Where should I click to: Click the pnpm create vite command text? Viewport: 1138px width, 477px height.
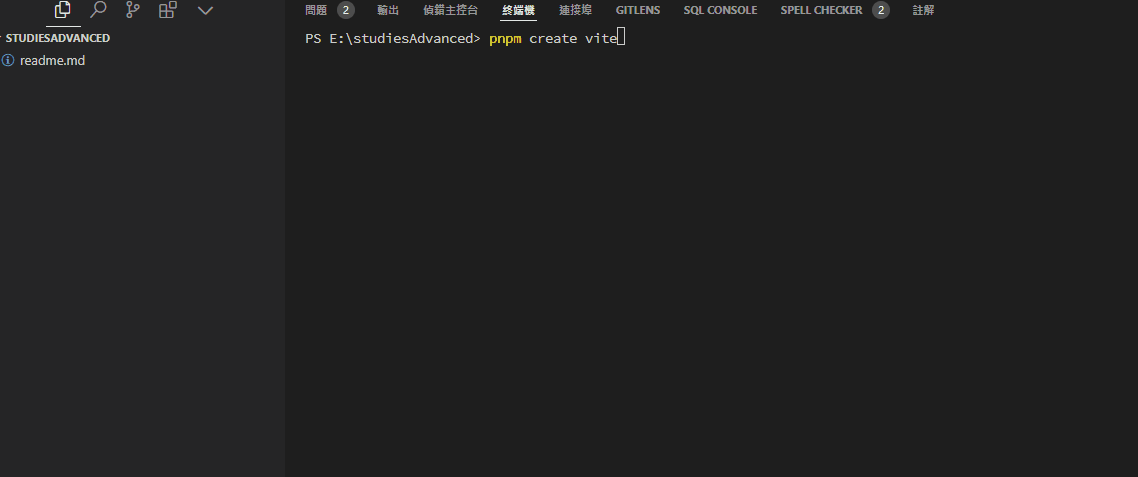tap(552, 39)
